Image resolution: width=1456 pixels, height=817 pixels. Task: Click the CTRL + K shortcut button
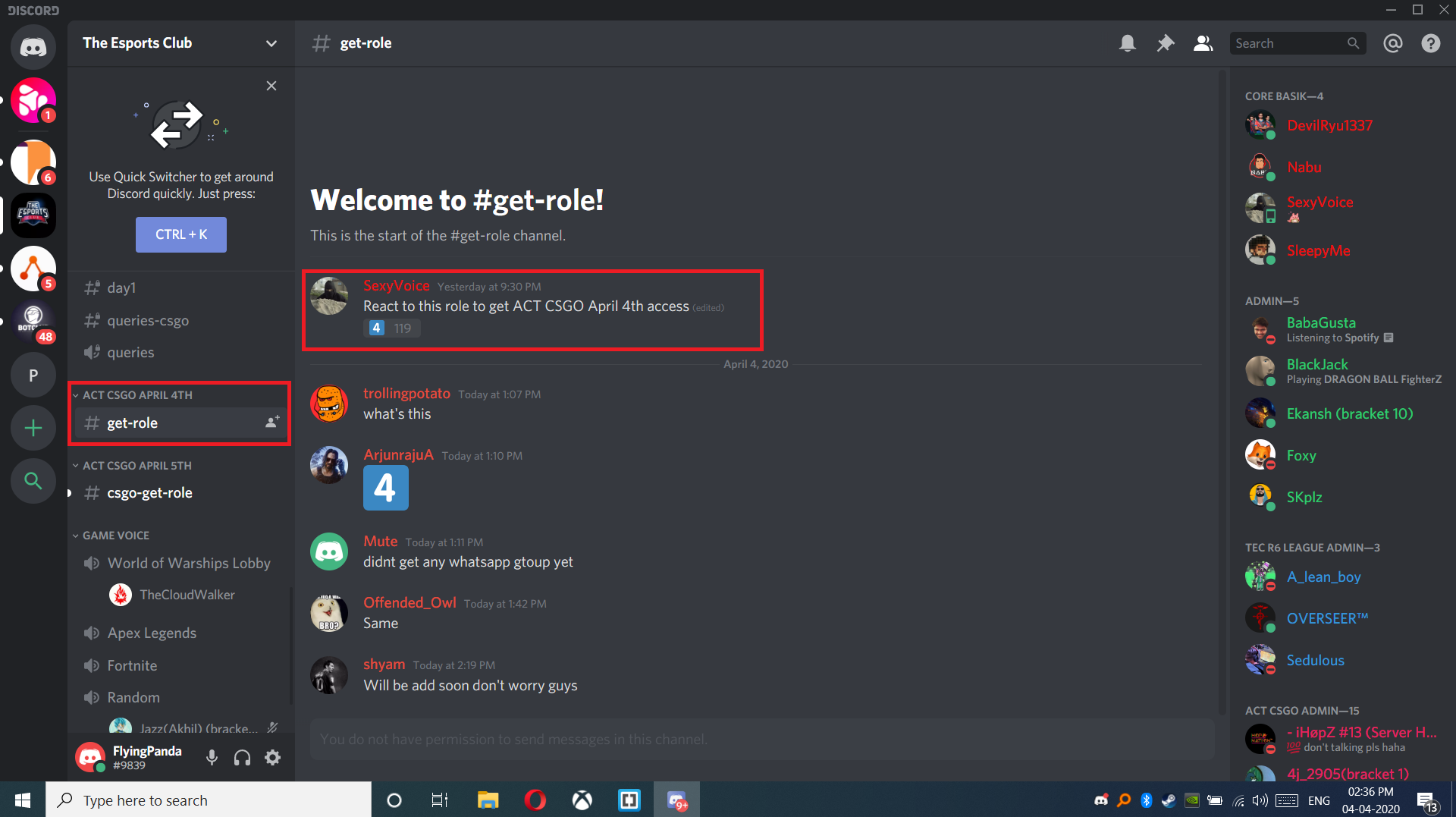click(x=180, y=234)
